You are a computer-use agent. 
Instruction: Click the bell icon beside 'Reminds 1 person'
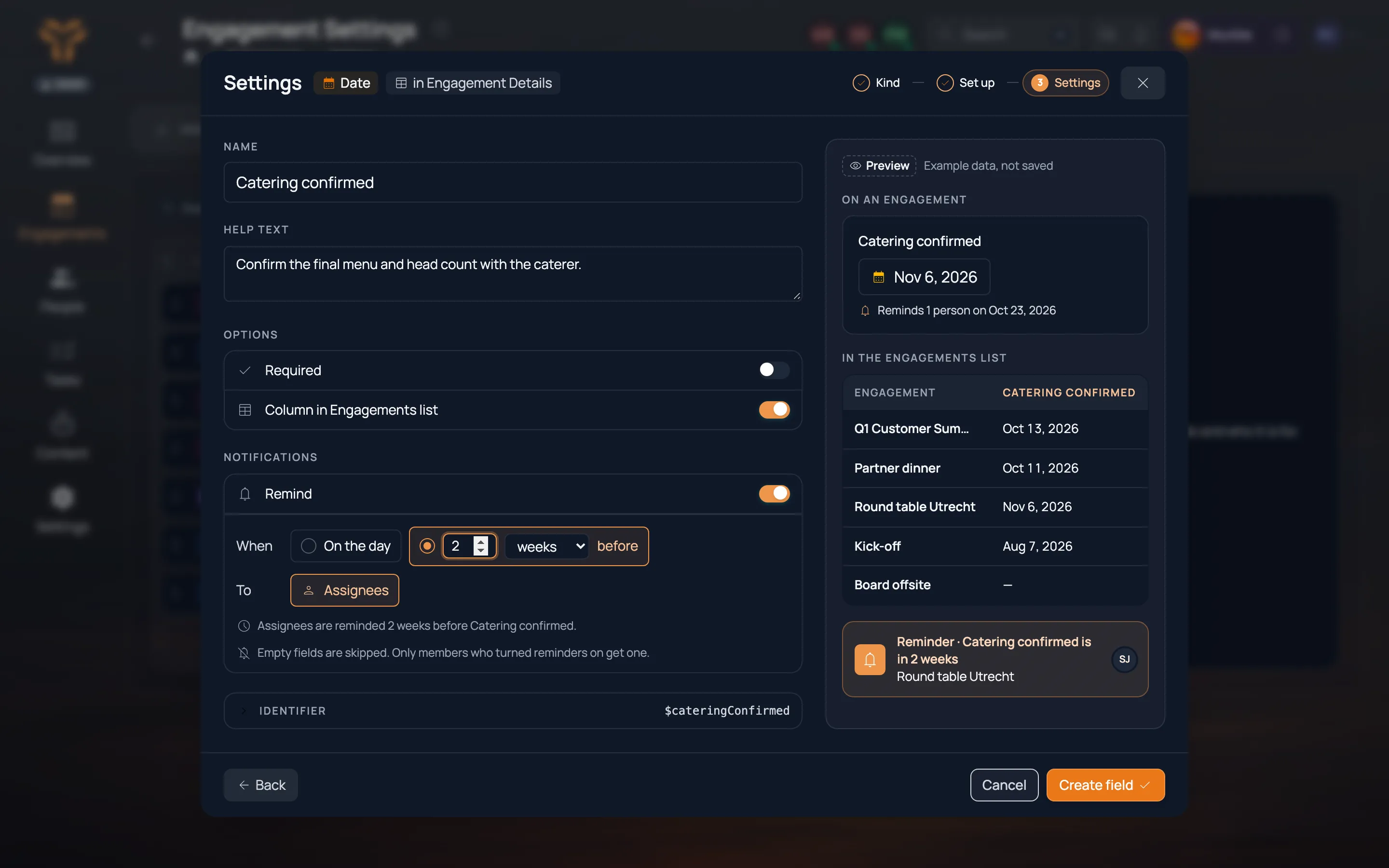point(865,311)
